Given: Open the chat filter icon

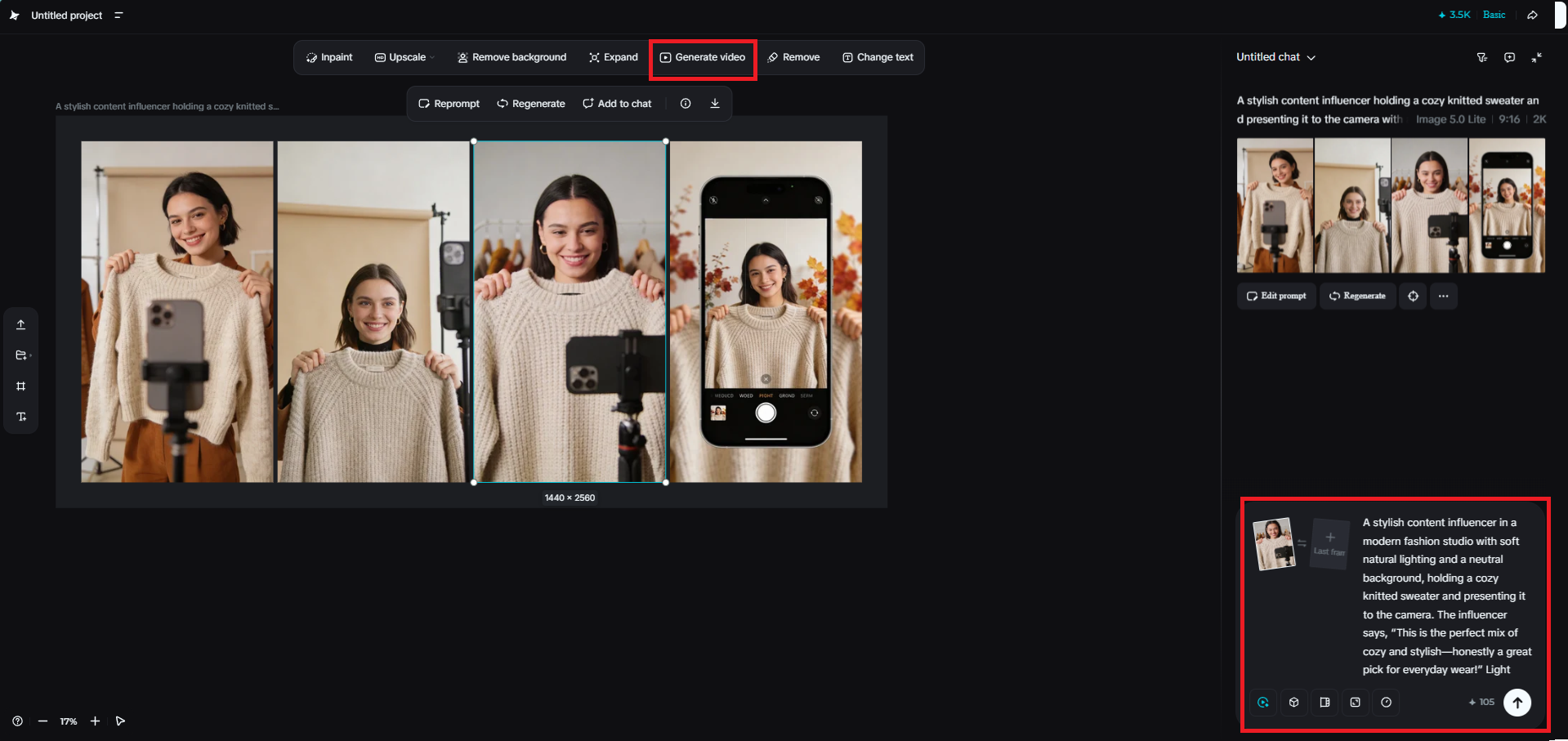Looking at the screenshot, I should 1481,57.
